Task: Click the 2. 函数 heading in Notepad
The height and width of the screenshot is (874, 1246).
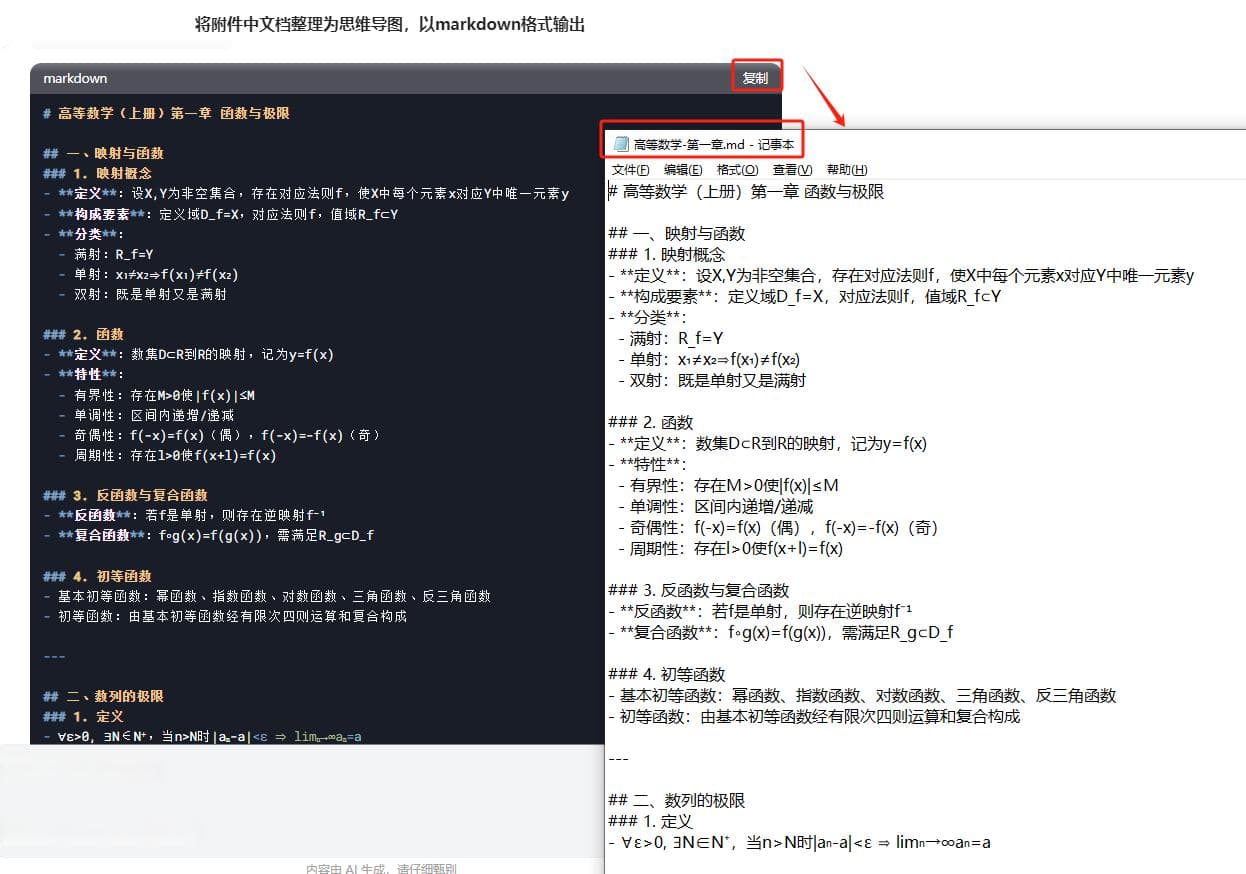Action: [x=651, y=423]
